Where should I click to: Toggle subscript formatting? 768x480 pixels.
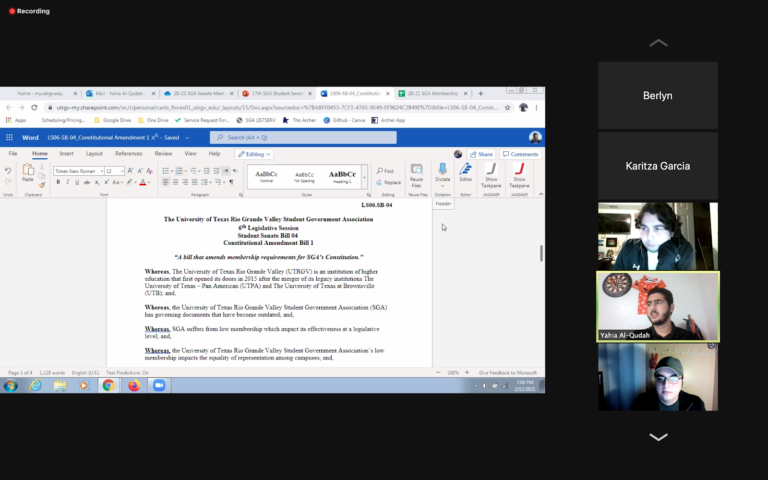click(97, 182)
